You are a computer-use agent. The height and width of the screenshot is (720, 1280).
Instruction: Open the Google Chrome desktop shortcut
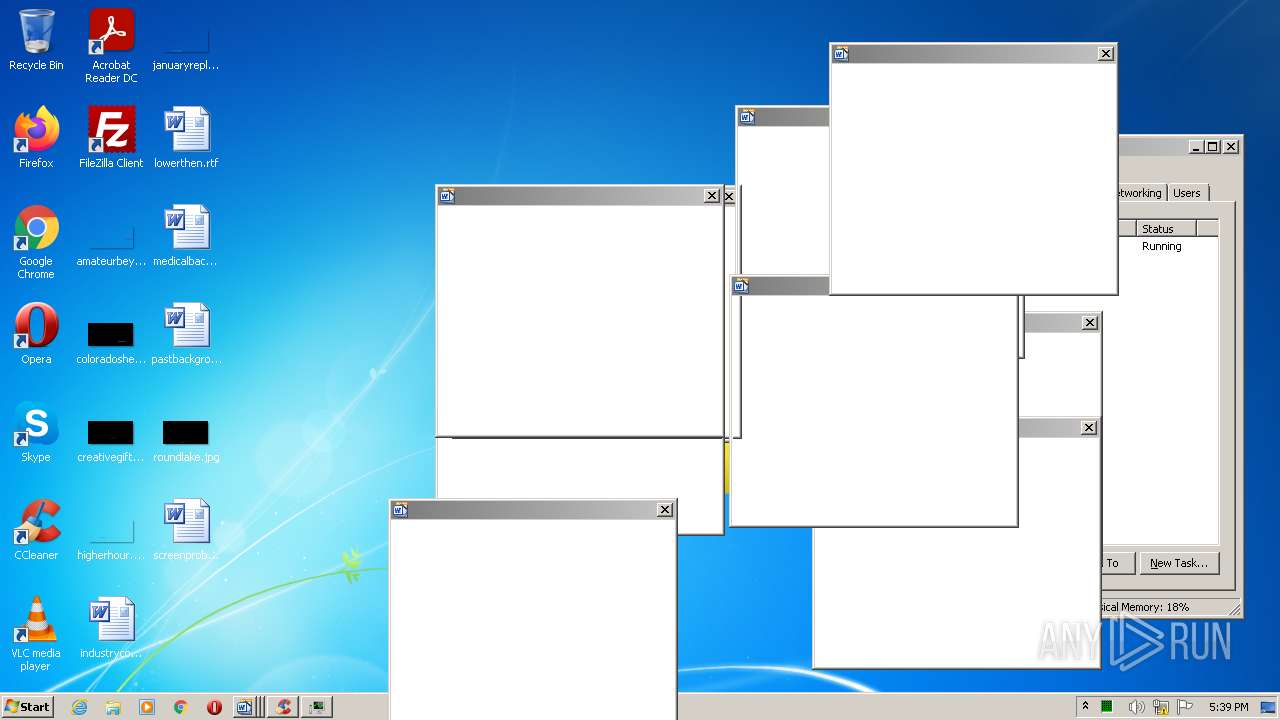pyautogui.click(x=36, y=242)
